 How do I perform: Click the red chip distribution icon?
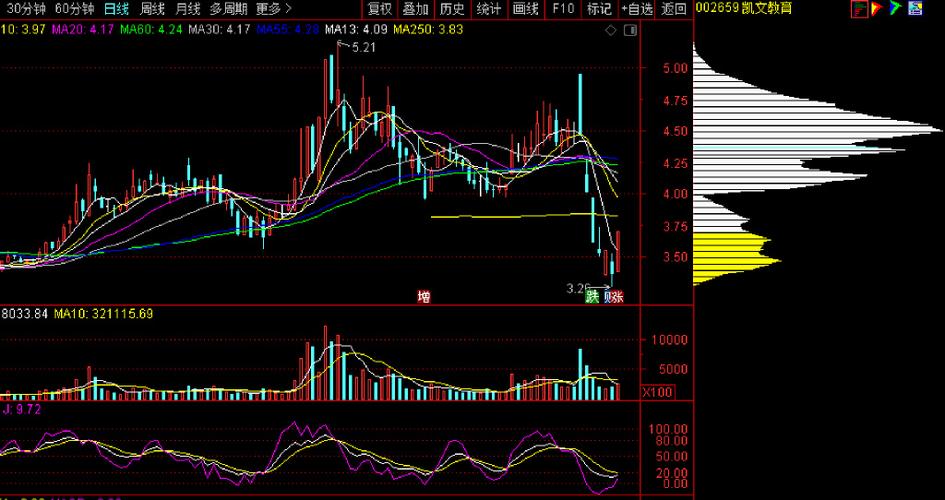860,9
